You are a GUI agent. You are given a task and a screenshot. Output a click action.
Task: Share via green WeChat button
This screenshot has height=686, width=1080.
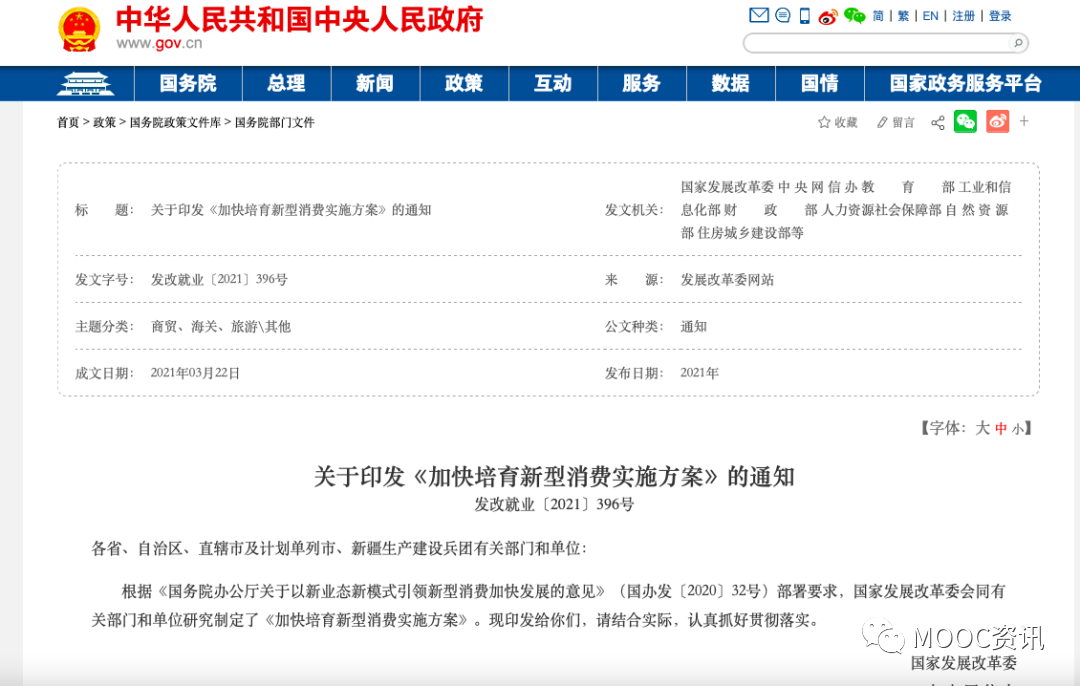(965, 122)
